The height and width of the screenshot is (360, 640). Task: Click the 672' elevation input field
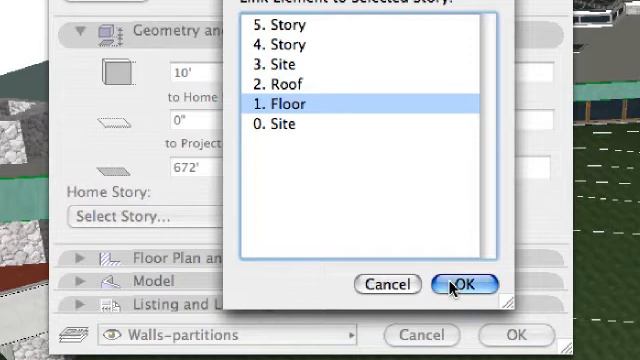197,168
